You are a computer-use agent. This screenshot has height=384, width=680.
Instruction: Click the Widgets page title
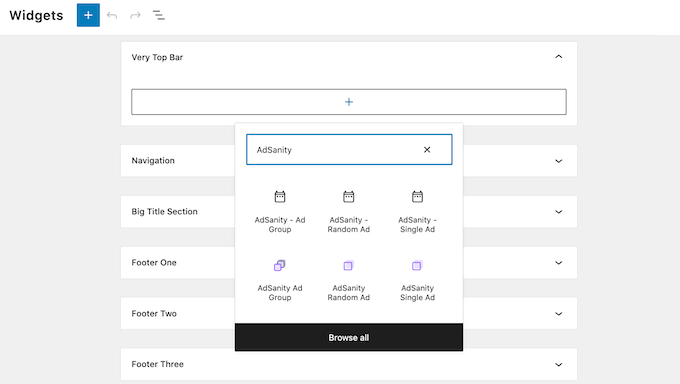pyautogui.click(x=36, y=16)
